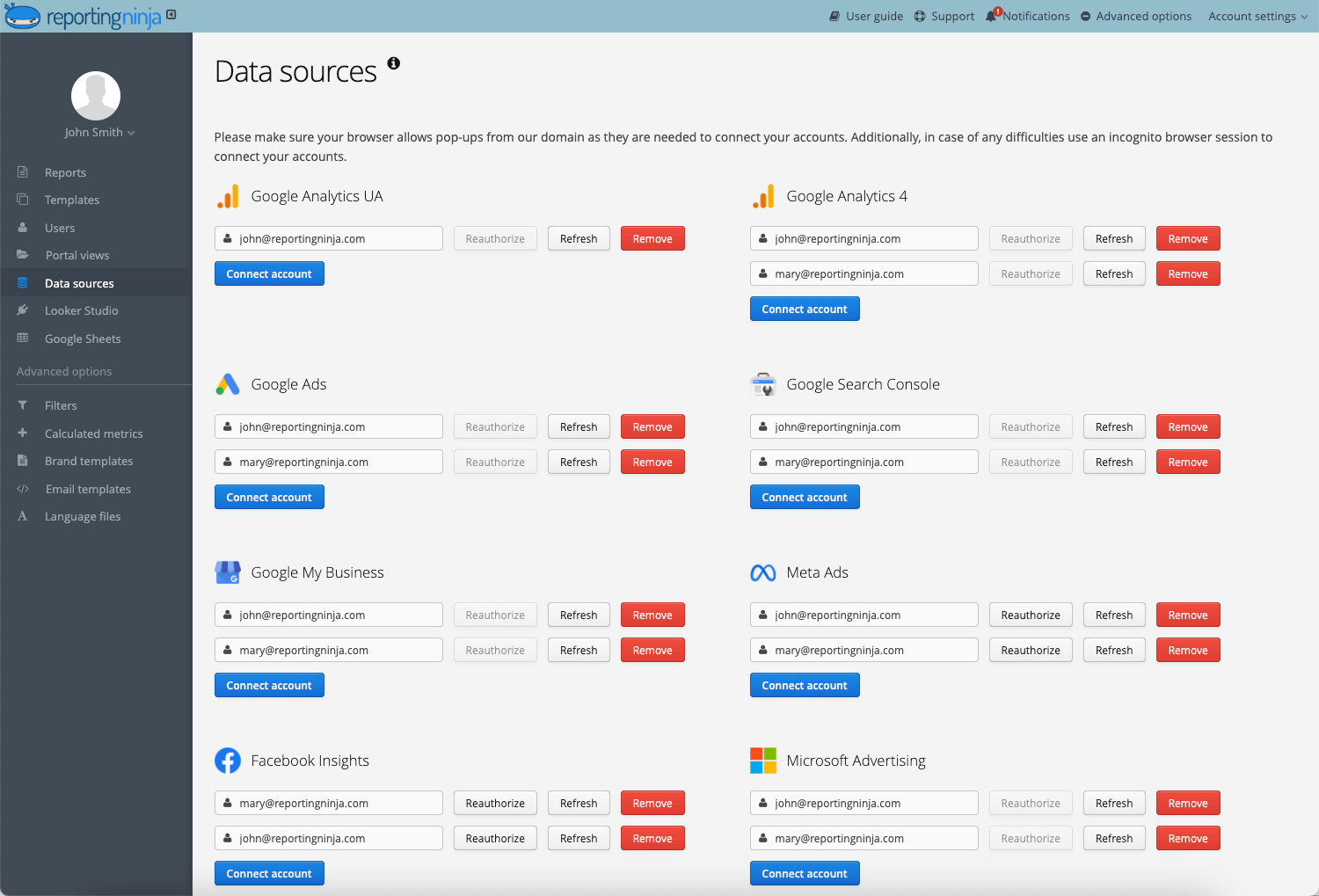Image resolution: width=1319 pixels, height=896 pixels.
Task: Click the Filters funnel icon
Action: pos(23,405)
